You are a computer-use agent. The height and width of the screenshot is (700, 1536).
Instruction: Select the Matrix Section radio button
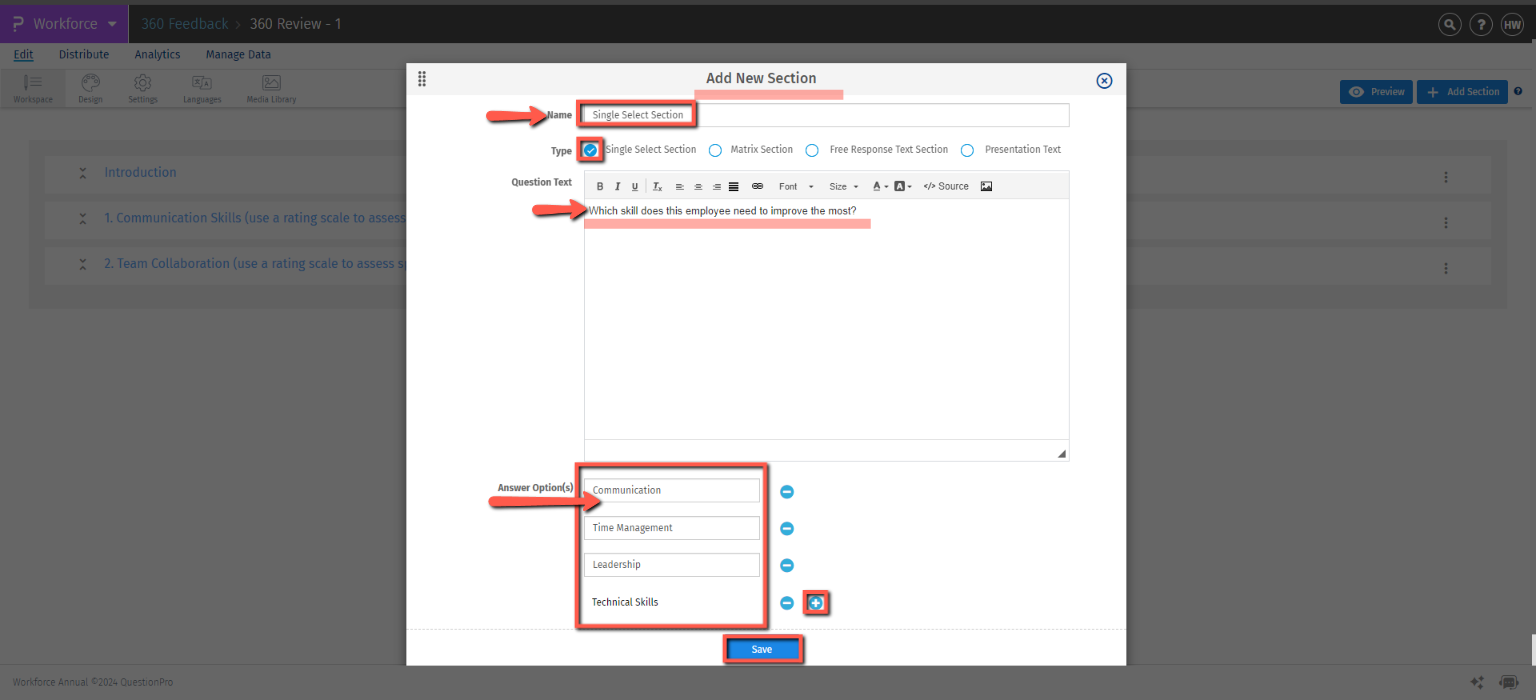pyautogui.click(x=715, y=149)
